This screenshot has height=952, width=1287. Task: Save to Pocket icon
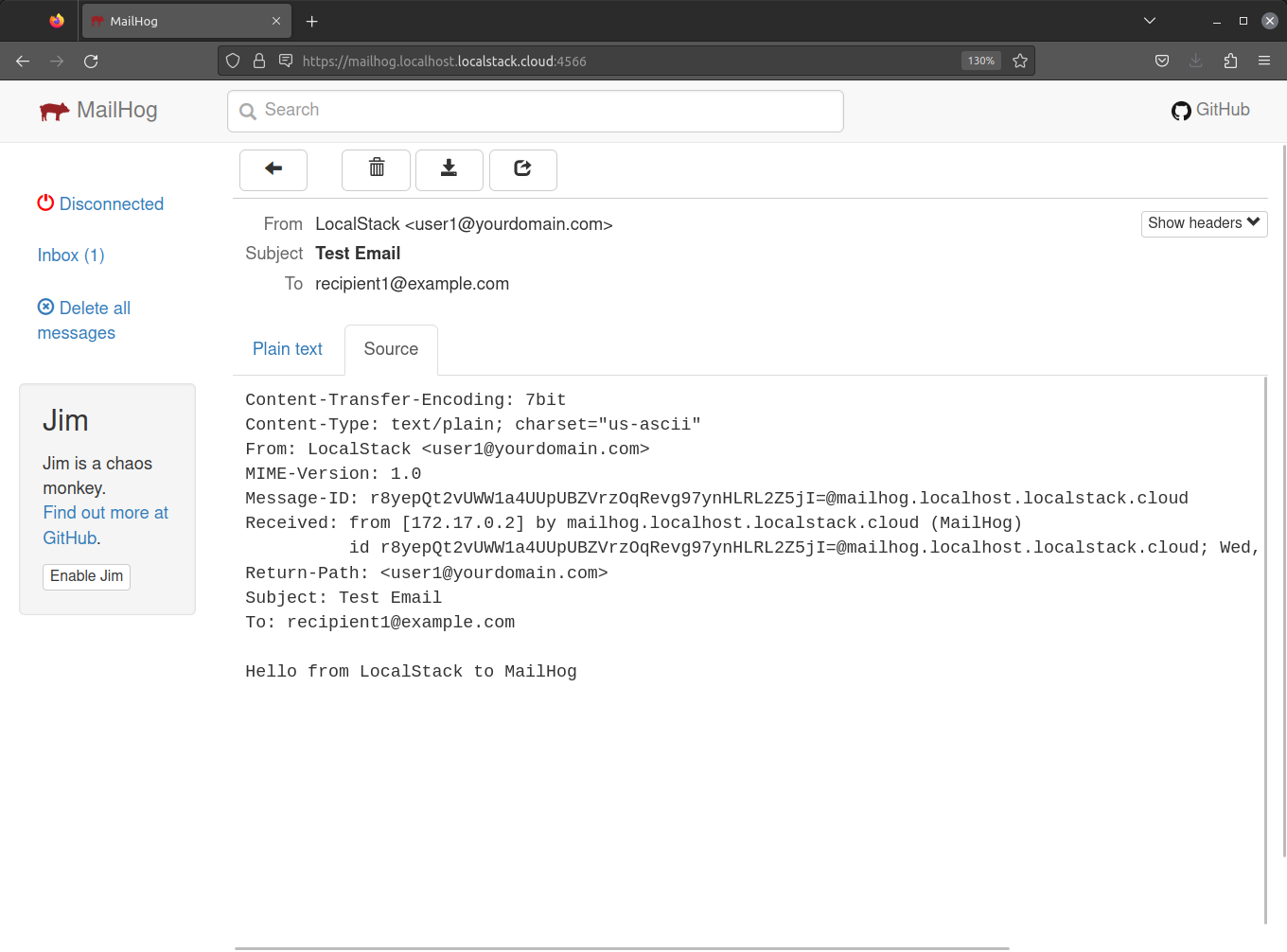tap(1162, 62)
